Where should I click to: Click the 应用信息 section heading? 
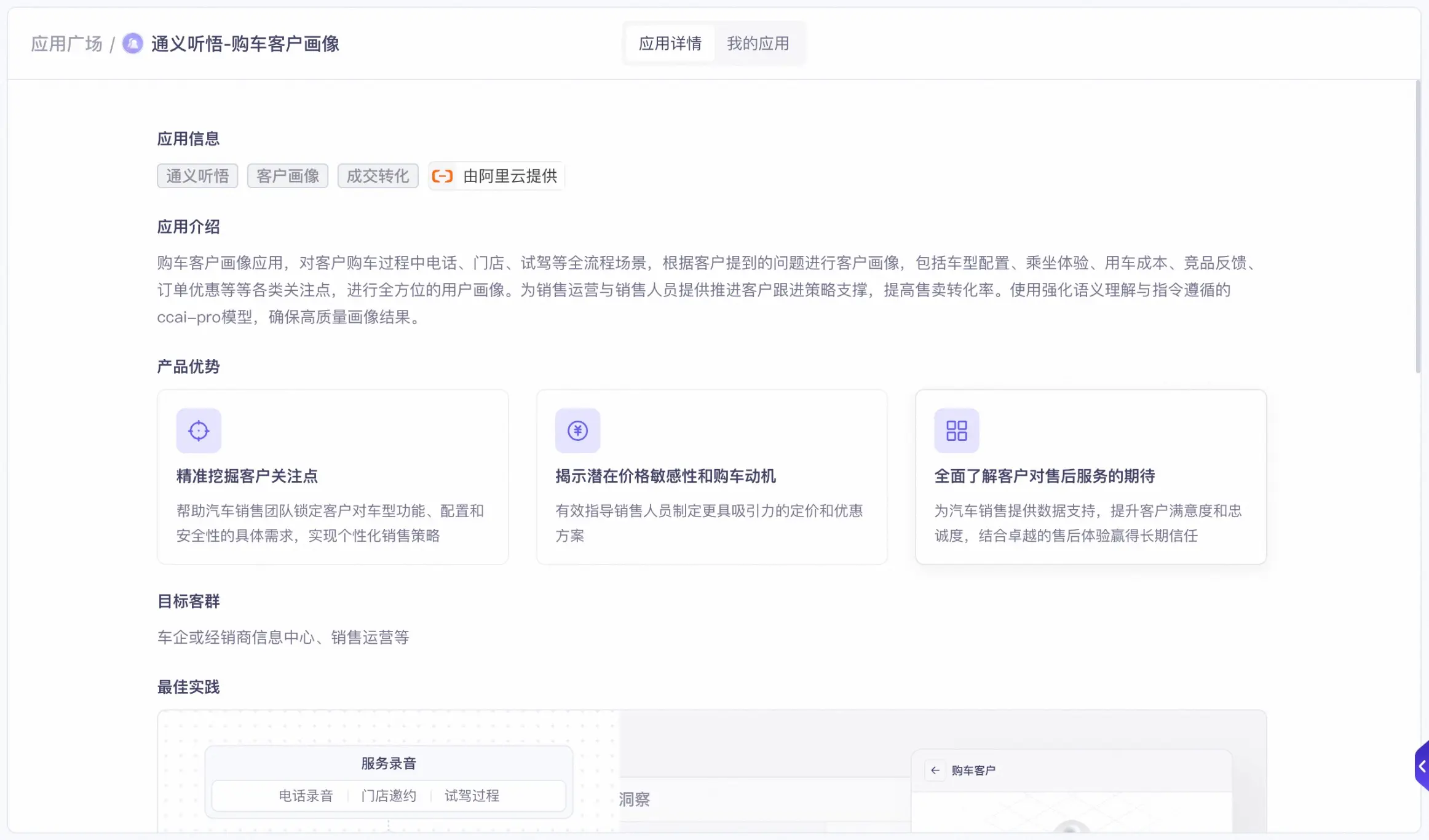(189, 139)
